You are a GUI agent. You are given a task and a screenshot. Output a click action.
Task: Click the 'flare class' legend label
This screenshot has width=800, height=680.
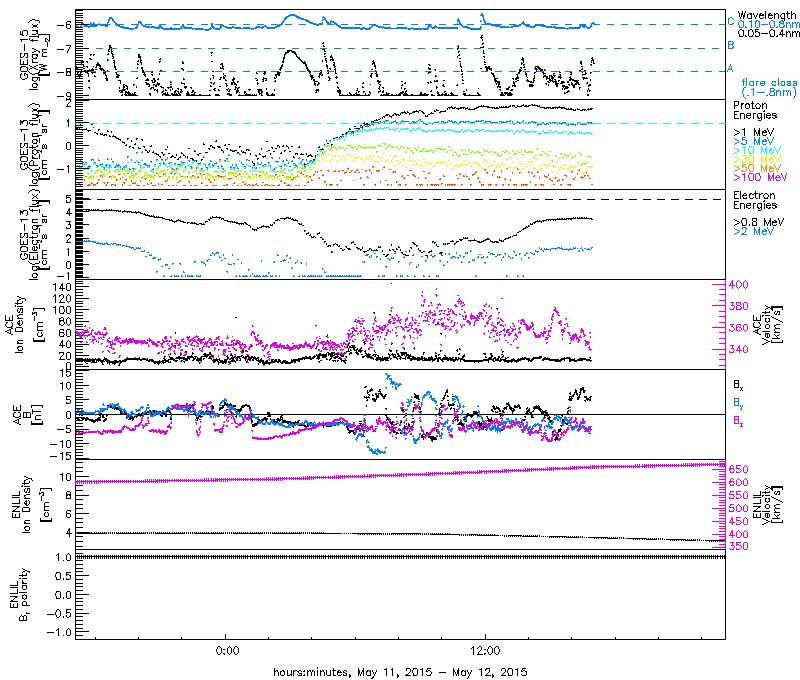(769, 82)
